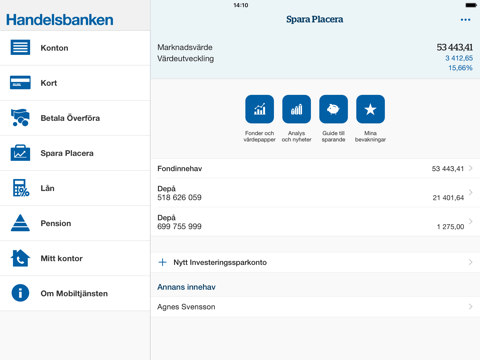Expand the Fondinnehav row chevron
The image size is (480, 360).
tap(471, 168)
